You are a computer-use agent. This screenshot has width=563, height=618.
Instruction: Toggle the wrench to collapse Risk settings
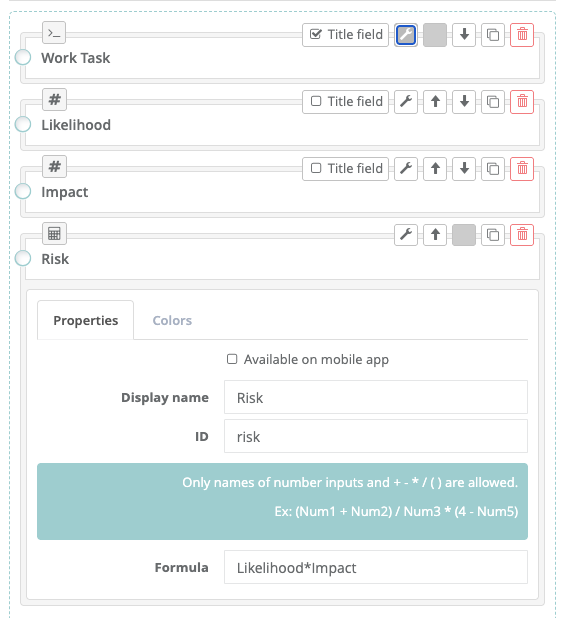(406, 235)
